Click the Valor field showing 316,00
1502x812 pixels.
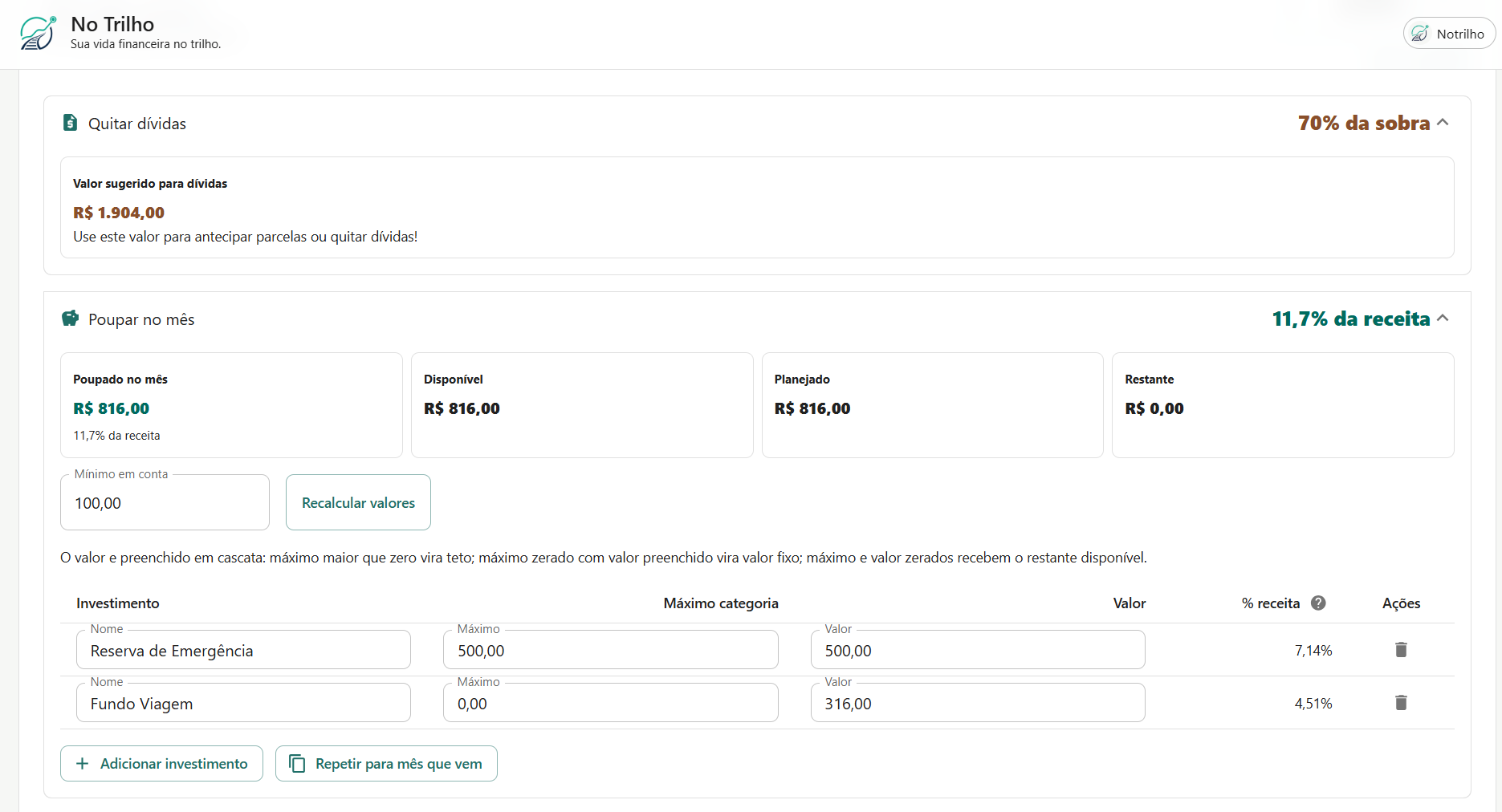[978, 703]
